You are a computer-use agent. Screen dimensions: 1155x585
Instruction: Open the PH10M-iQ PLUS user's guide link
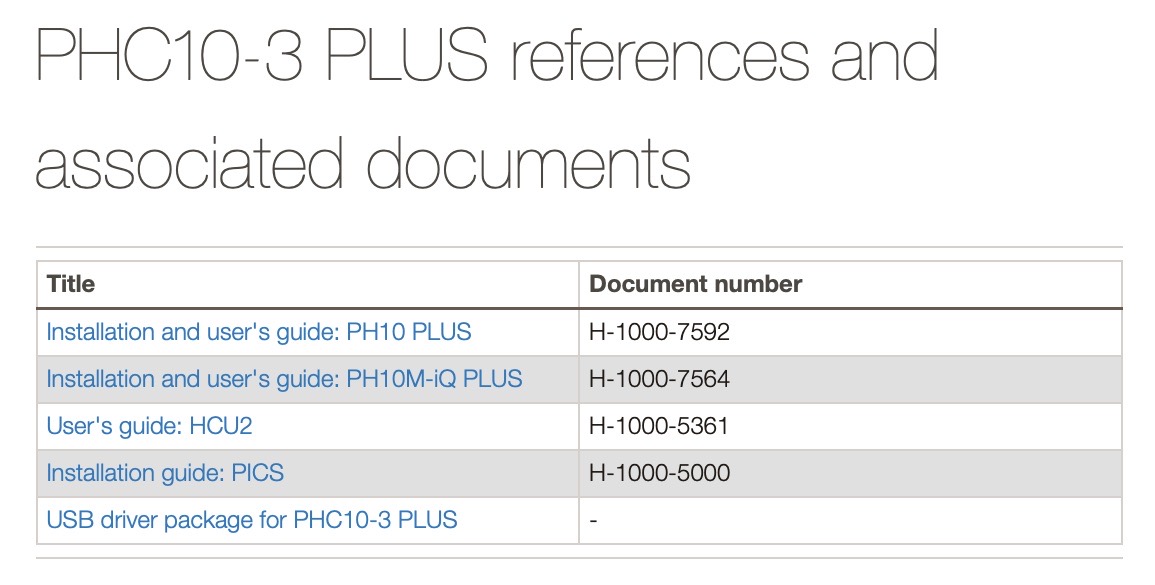(x=284, y=379)
